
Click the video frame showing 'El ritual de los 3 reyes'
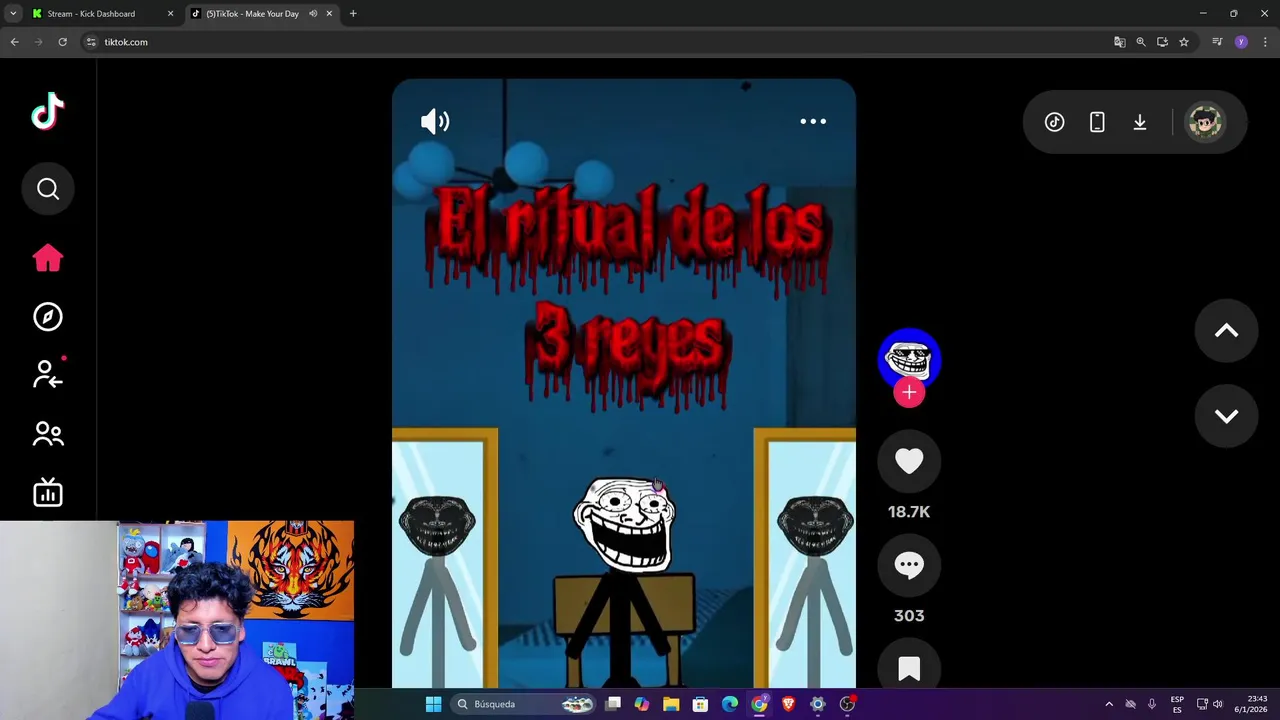(624, 384)
